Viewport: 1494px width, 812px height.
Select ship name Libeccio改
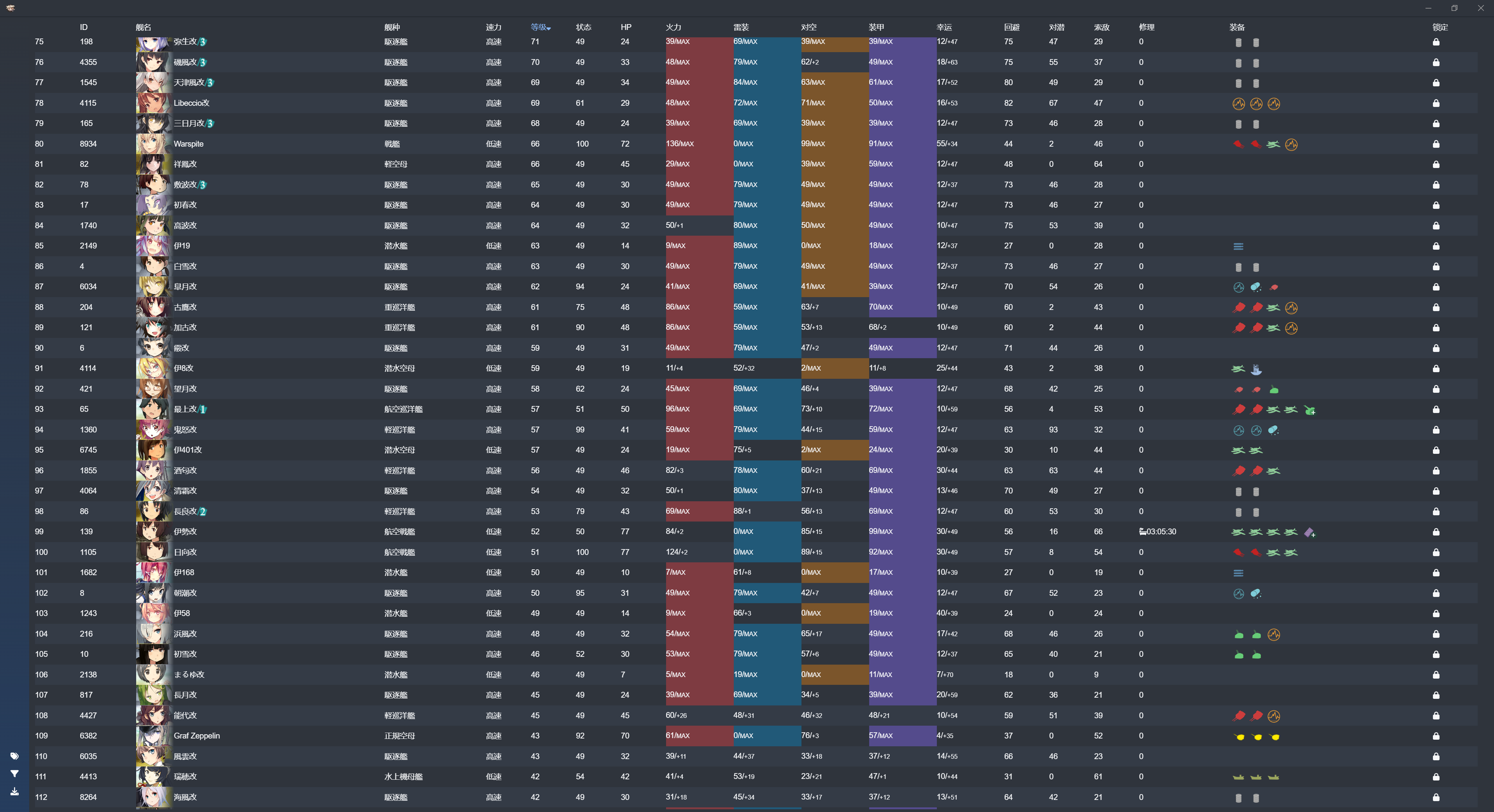pyautogui.click(x=191, y=103)
